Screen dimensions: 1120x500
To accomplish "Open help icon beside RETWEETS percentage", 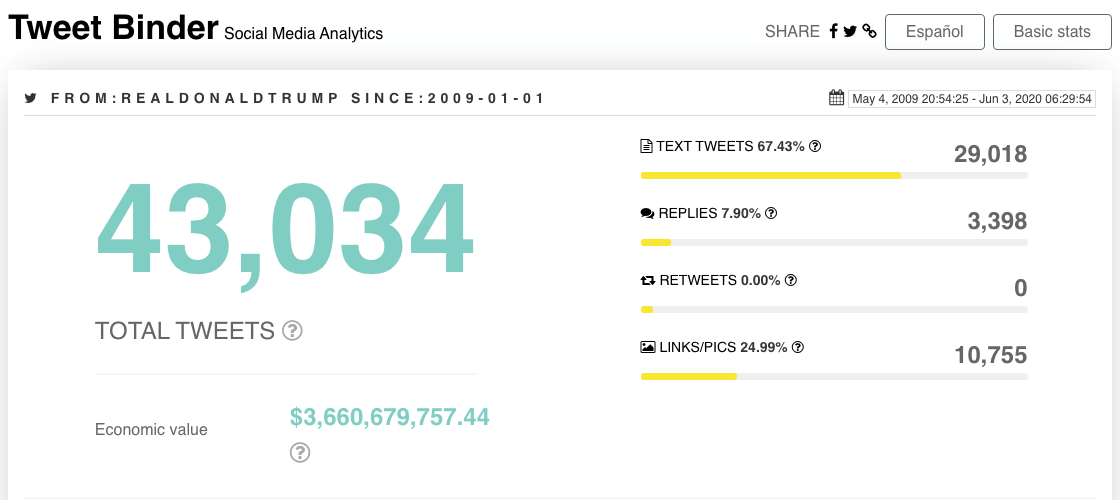I will tap(791, 280).
